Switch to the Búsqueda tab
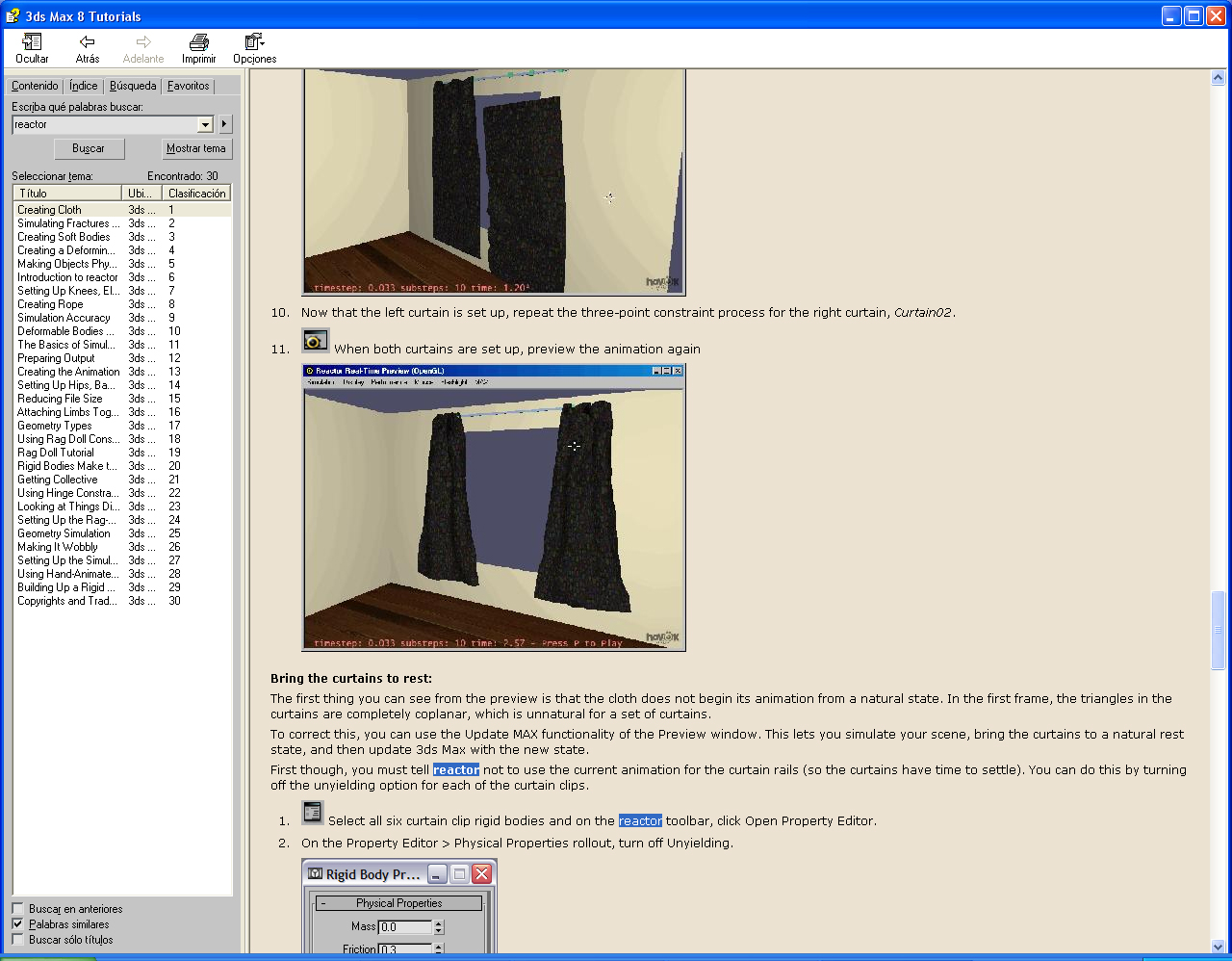The image size is (1232, 961). [x=133, y=86]
